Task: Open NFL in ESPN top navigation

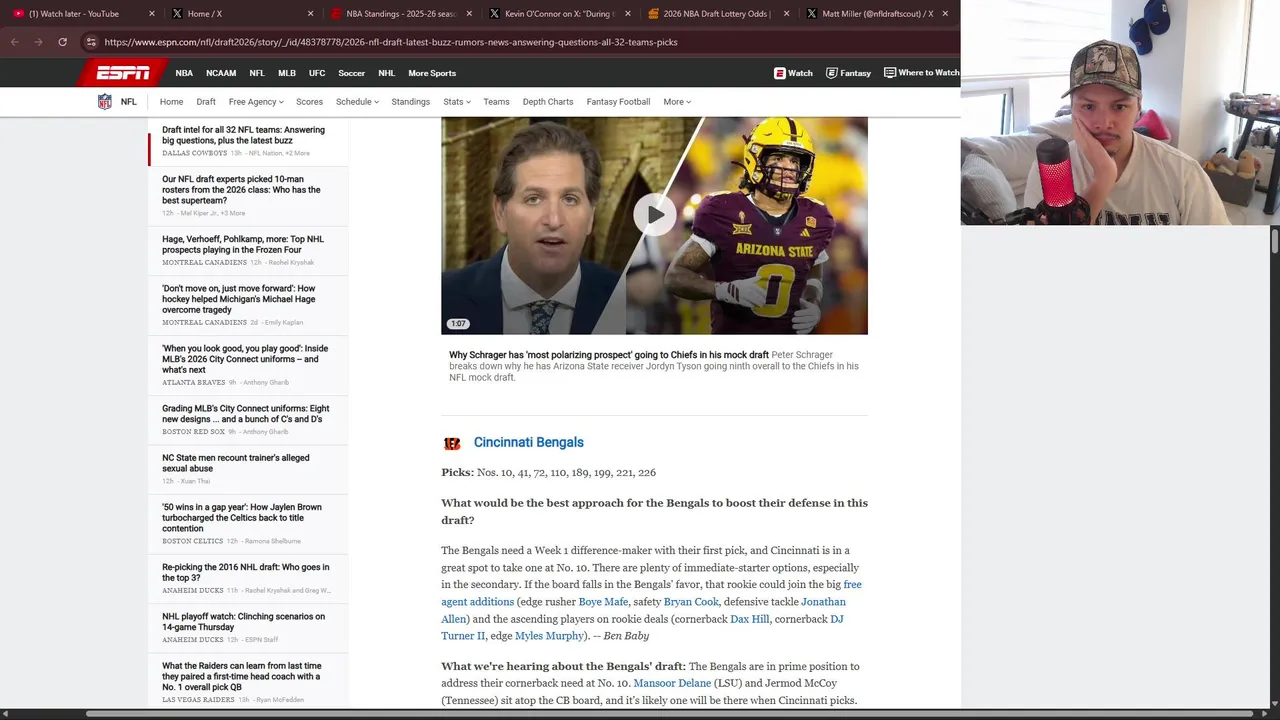Action: click(x=257, y=73)
